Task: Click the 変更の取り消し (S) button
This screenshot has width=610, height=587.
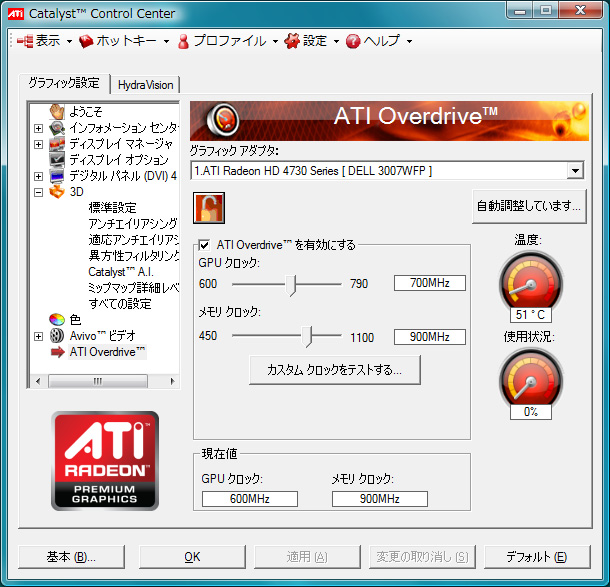Action: [x=422, y=557]
